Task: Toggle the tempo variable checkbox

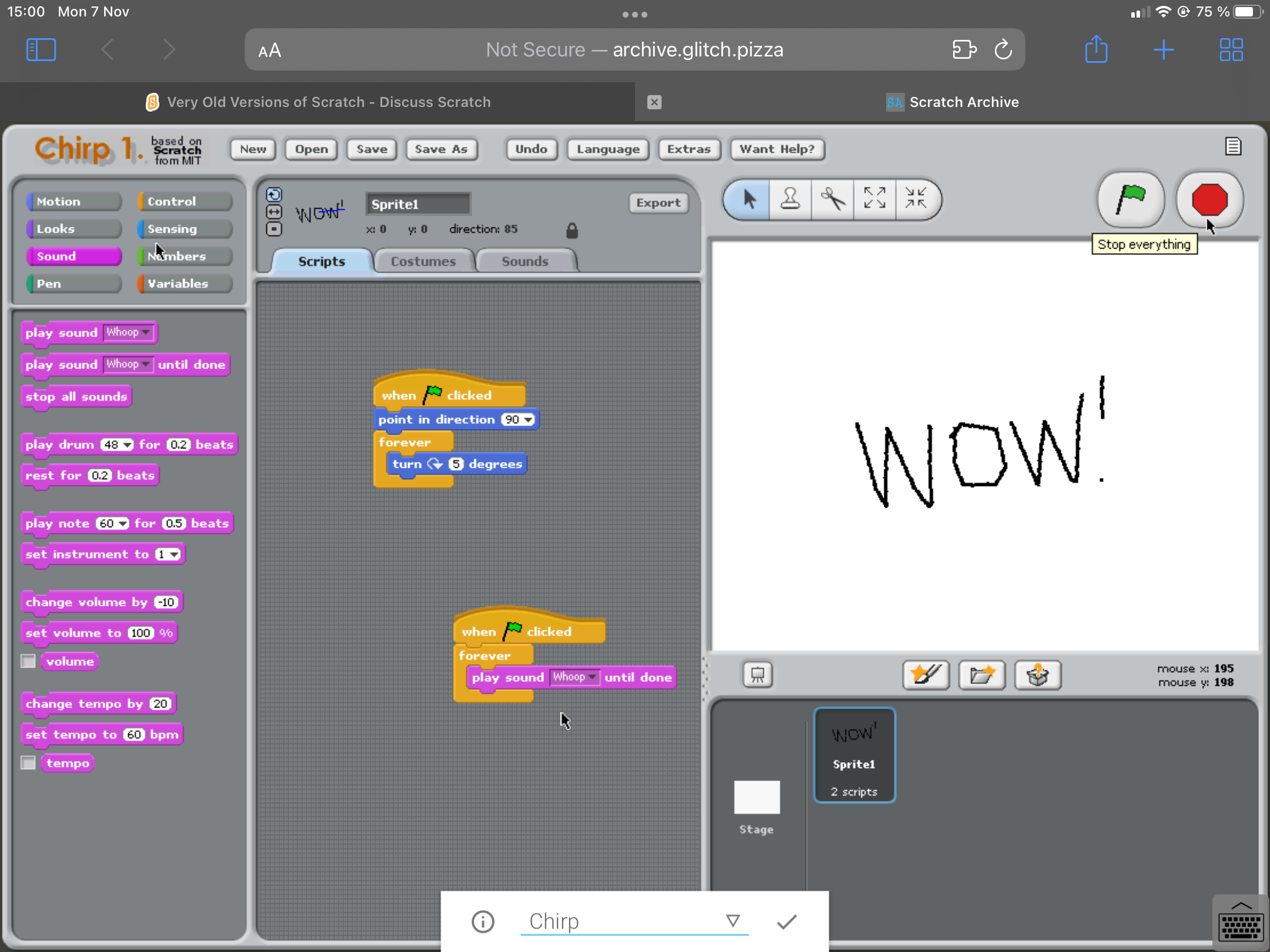Action: click(x=28, y=762)
